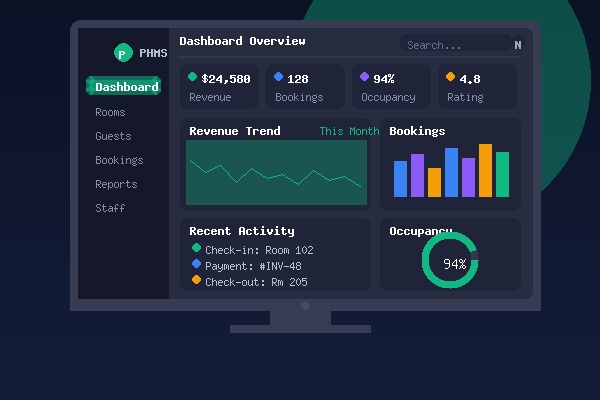
Task: Open Bookings in the sidebar menu
Action: [119, 160]
